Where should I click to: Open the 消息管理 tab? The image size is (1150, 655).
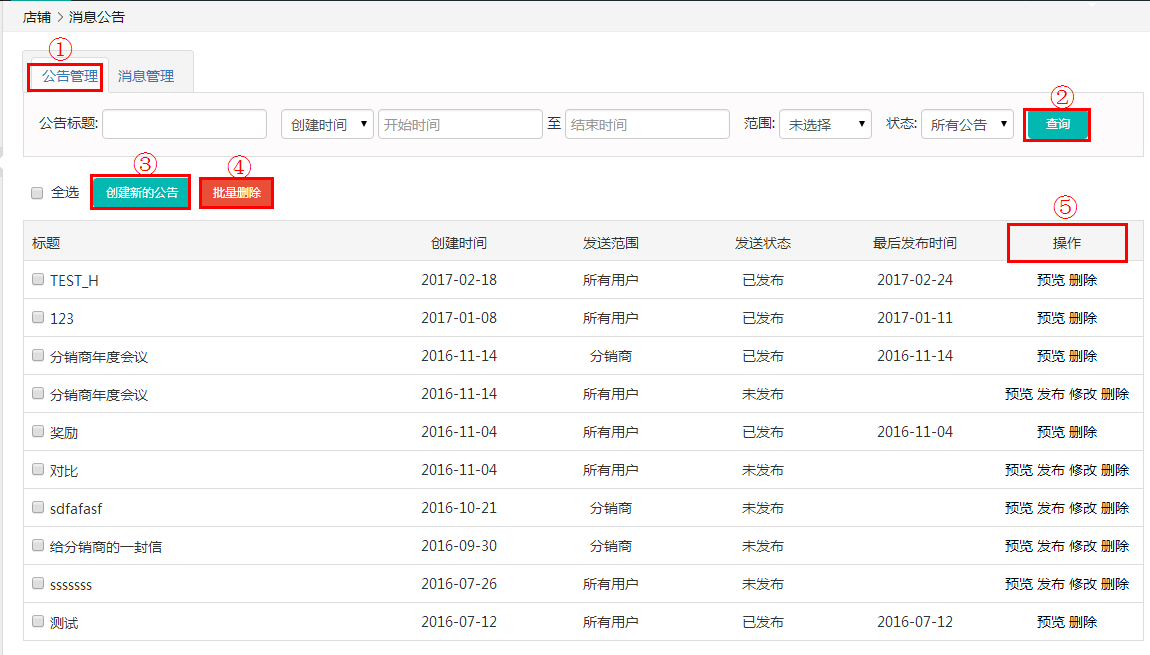pos(146,76)
